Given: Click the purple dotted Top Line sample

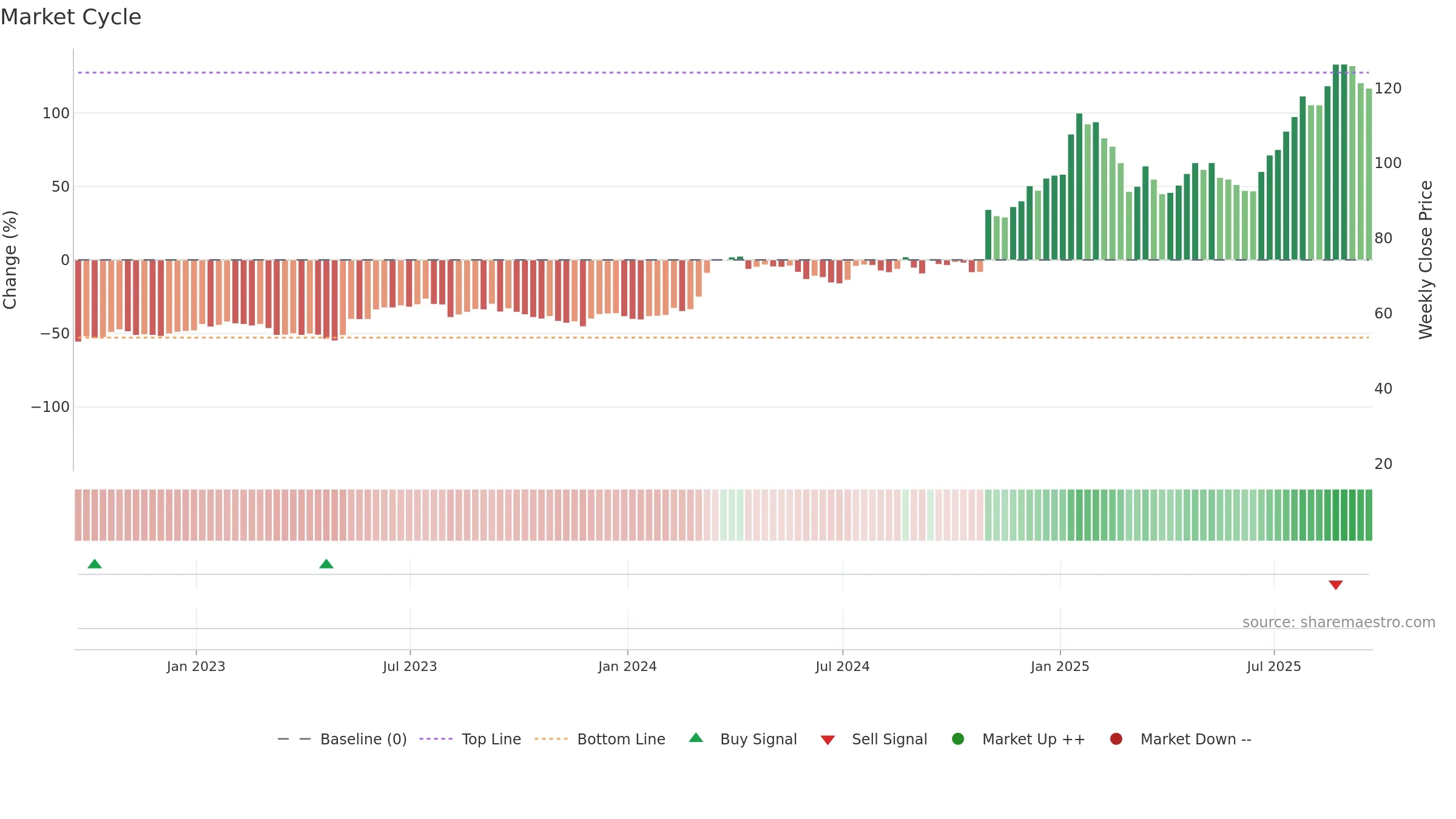Looking at the screenshot, I should pyautogui.click(x=436, y=739).
